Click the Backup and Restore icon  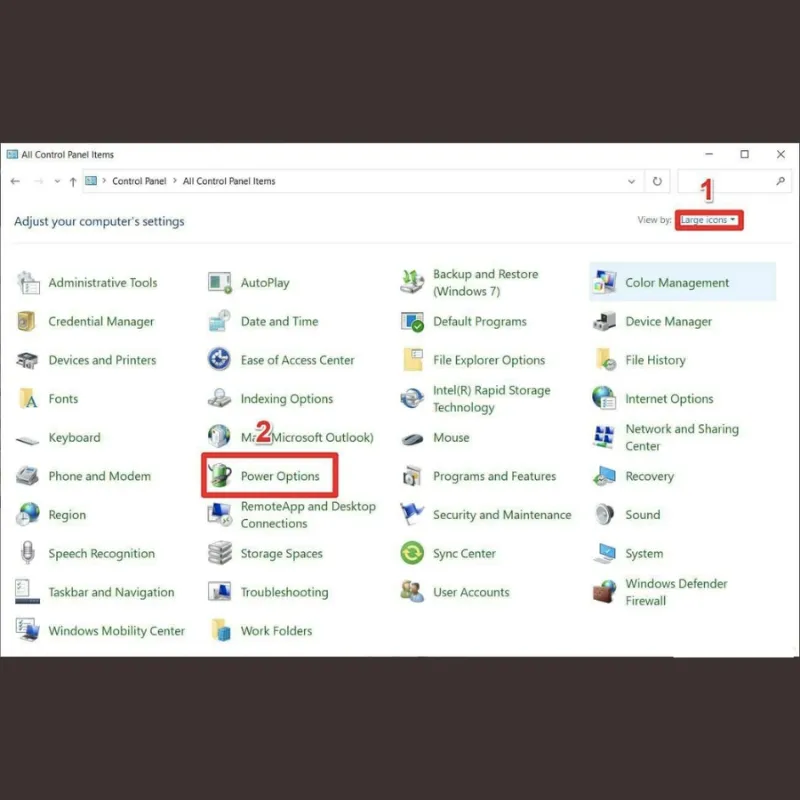pyautogui.click(x=412, y=283)
